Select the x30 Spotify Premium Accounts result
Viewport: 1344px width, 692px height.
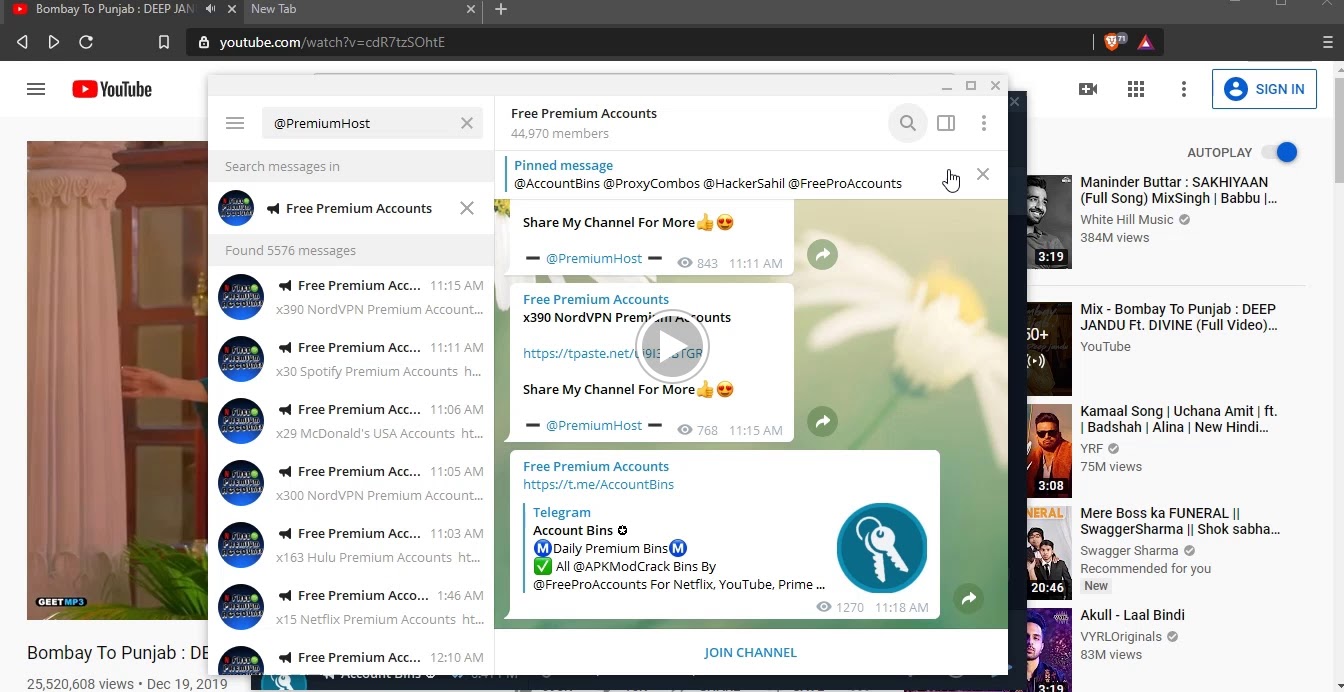[x=351, y=359]
